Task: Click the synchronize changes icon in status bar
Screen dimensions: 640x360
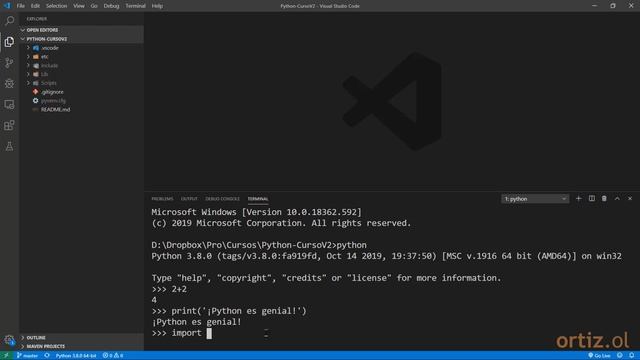Action: coord(47,356)
